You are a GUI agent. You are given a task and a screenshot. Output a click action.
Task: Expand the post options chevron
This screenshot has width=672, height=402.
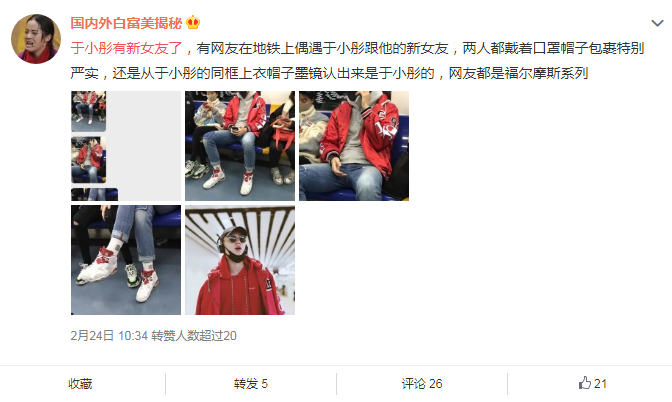(657, 23)
